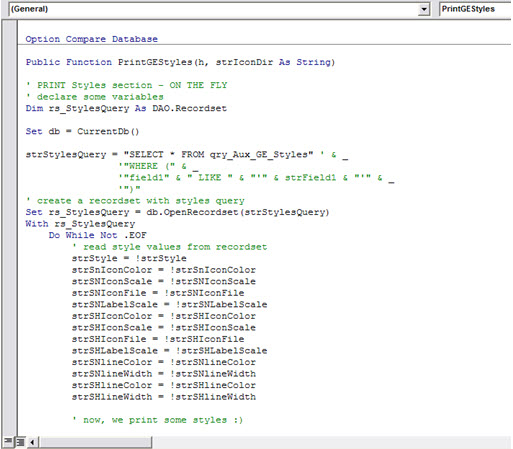Place cursor on Option Compare Database line
Screen dimensions: 513x449
pos(92,39)
